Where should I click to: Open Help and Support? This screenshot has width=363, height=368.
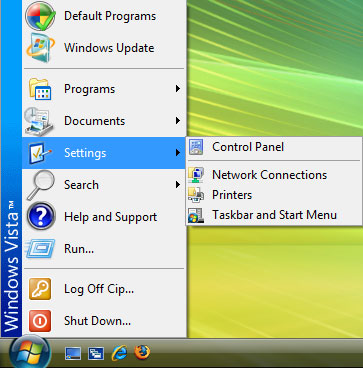[104, 217]
